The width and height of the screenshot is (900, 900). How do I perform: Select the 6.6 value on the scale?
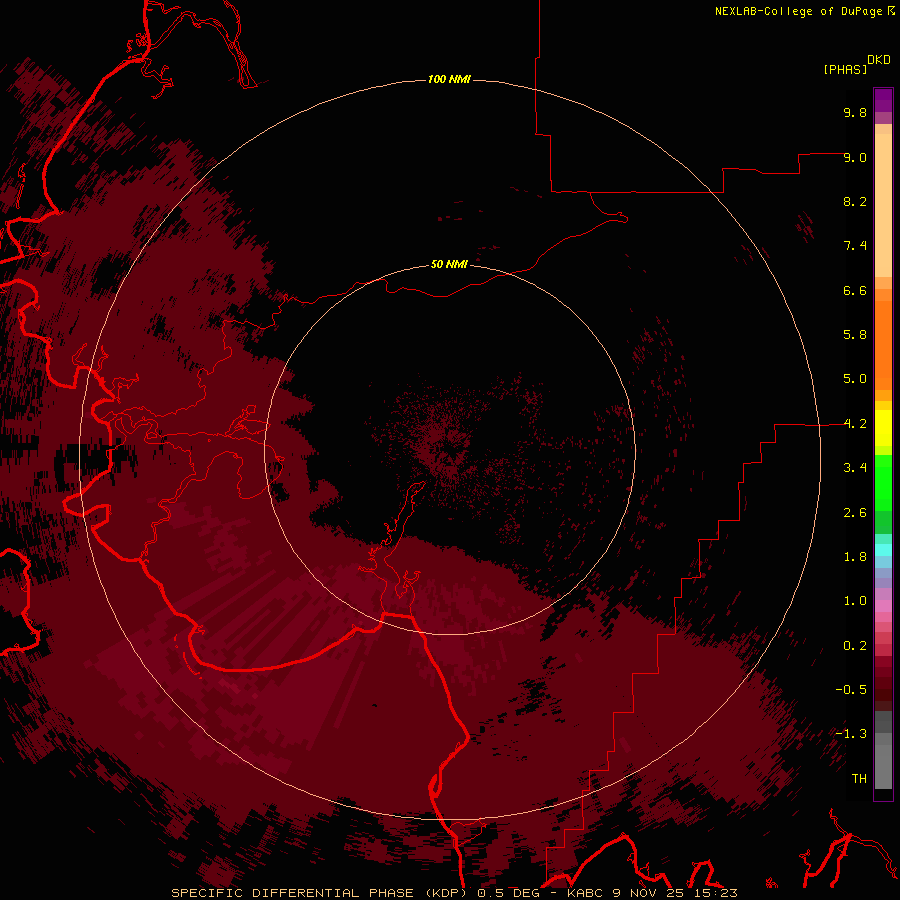[x=855, y=290]
